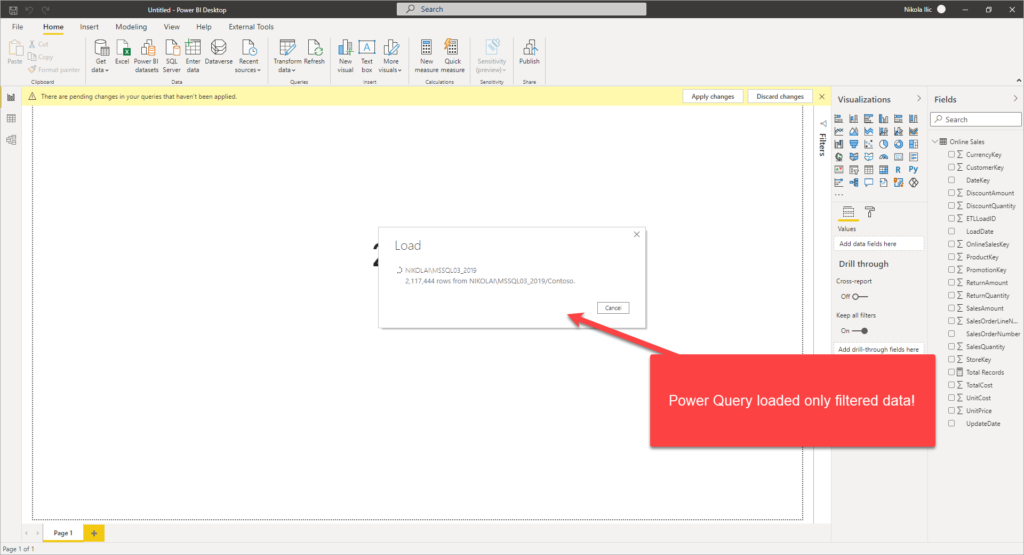Image resolution: width=1024 pixels, height=555 pixels.
Task: Check the ProductKey field
Action: [x=952, y=257]
